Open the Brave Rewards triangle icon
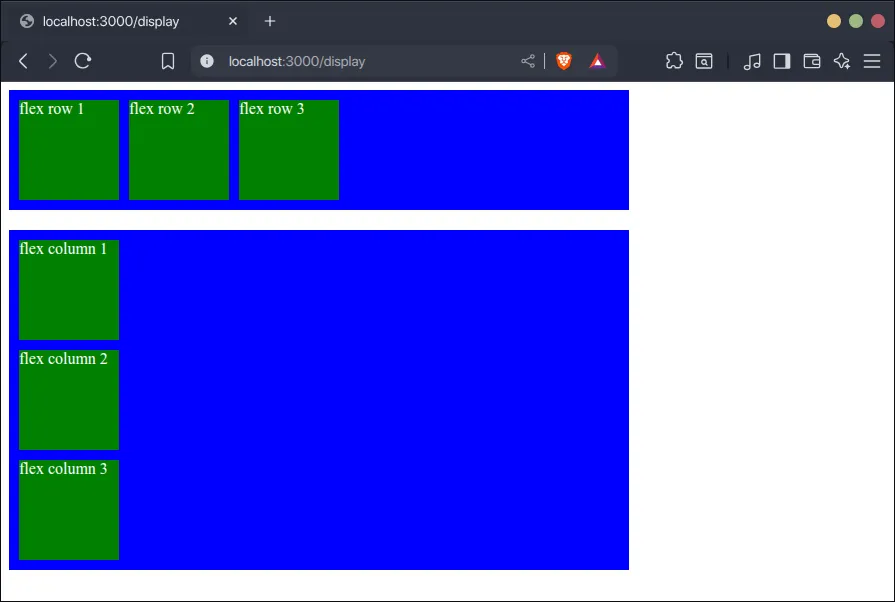The image size is (895, 602). pyautogui.click(x=597, y=61)
